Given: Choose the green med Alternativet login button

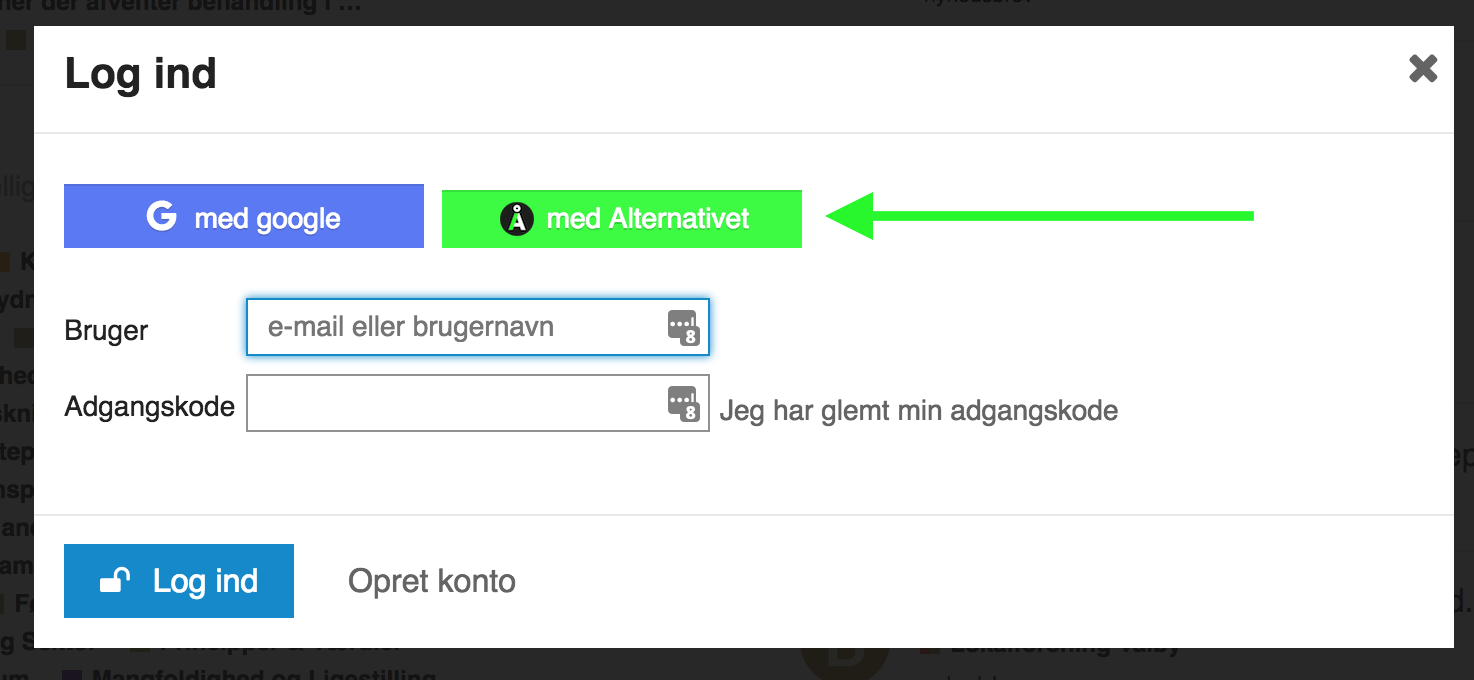Looking at the screenshot, I should point(622,218).
